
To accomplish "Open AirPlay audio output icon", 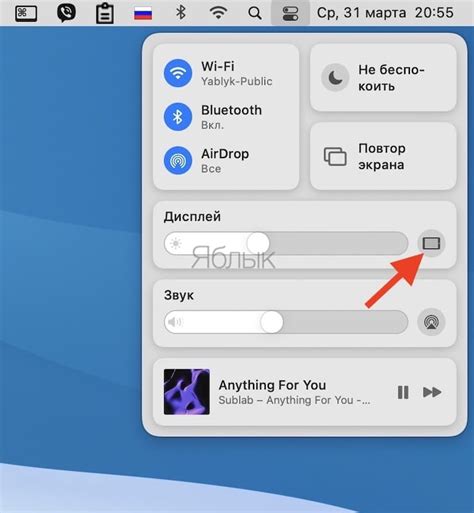I will (x=431, y=322).
